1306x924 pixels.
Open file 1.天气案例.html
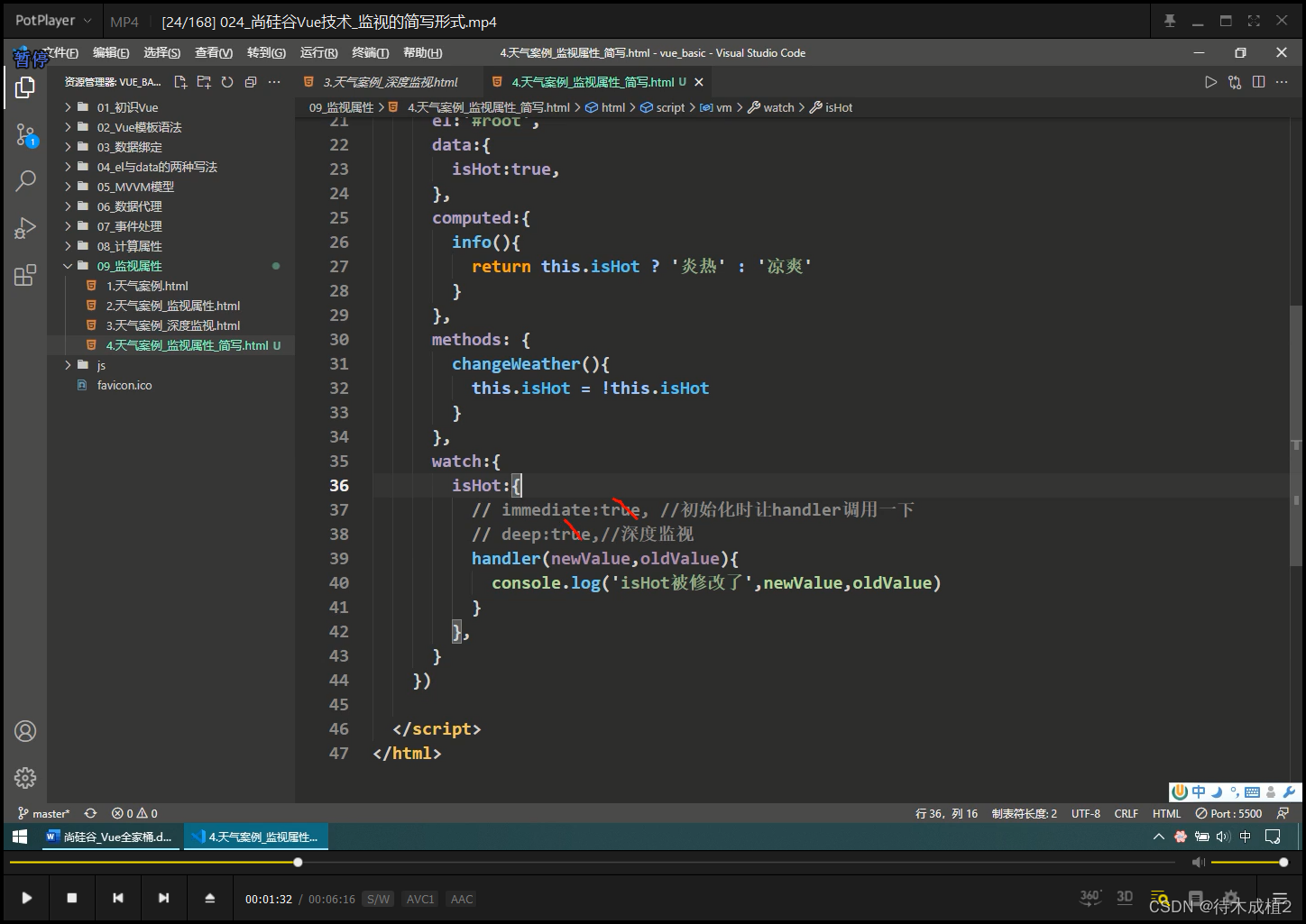pyautogui.click(x=147, y=286)
